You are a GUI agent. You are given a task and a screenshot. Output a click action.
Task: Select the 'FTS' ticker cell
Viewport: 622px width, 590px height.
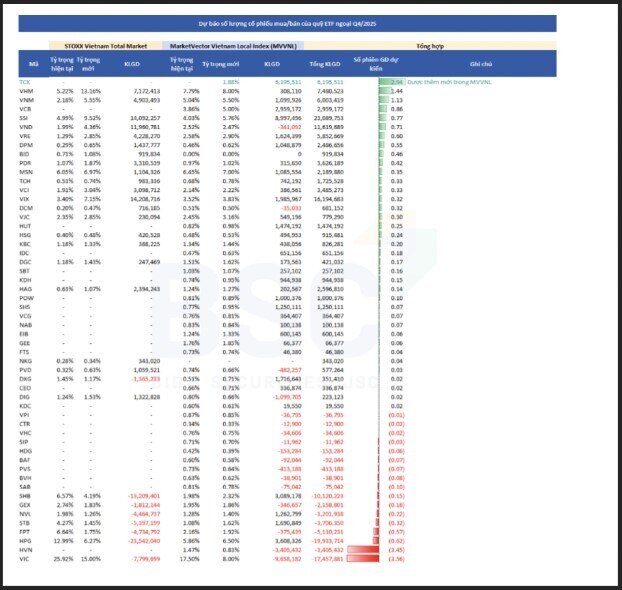[24, 352]
